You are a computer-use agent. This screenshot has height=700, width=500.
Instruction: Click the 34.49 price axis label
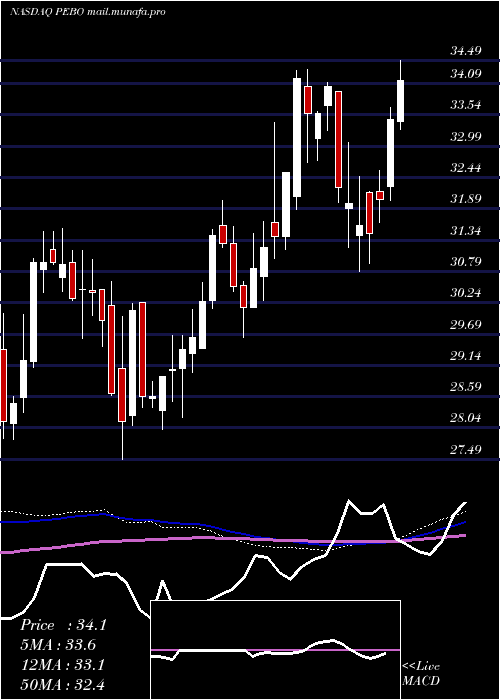[x=466, y=51]
